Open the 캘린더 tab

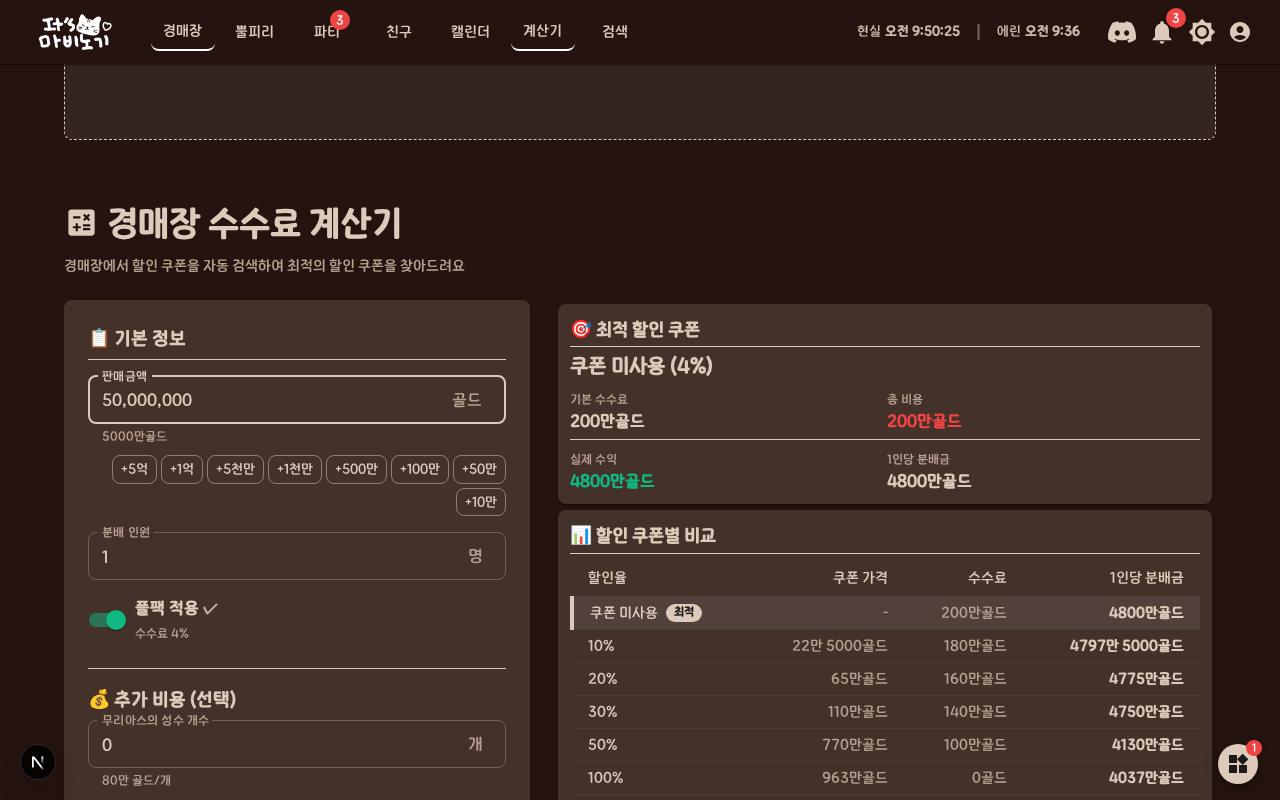point(470,31)
